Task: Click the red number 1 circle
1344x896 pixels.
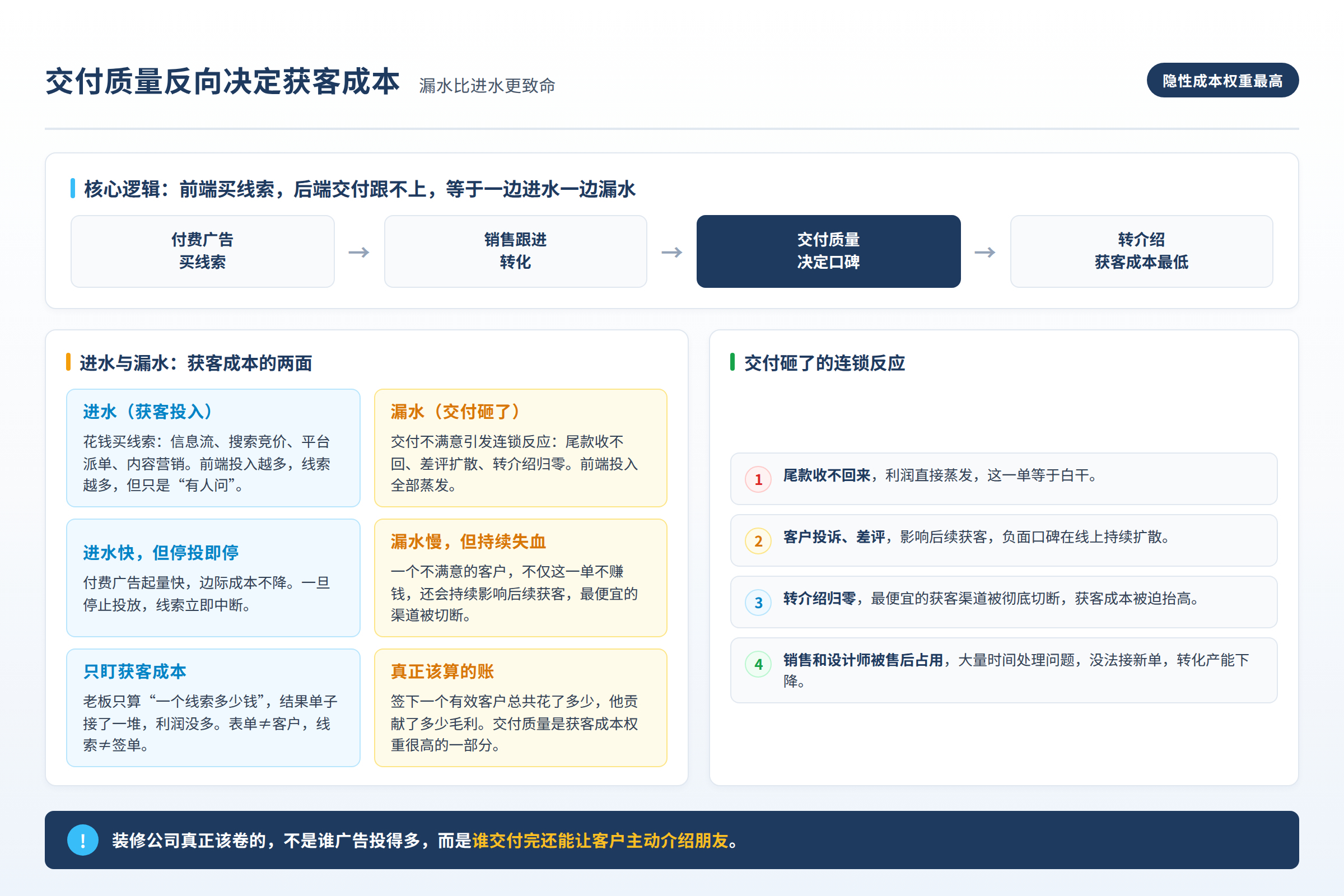Action: pos(758,479)
